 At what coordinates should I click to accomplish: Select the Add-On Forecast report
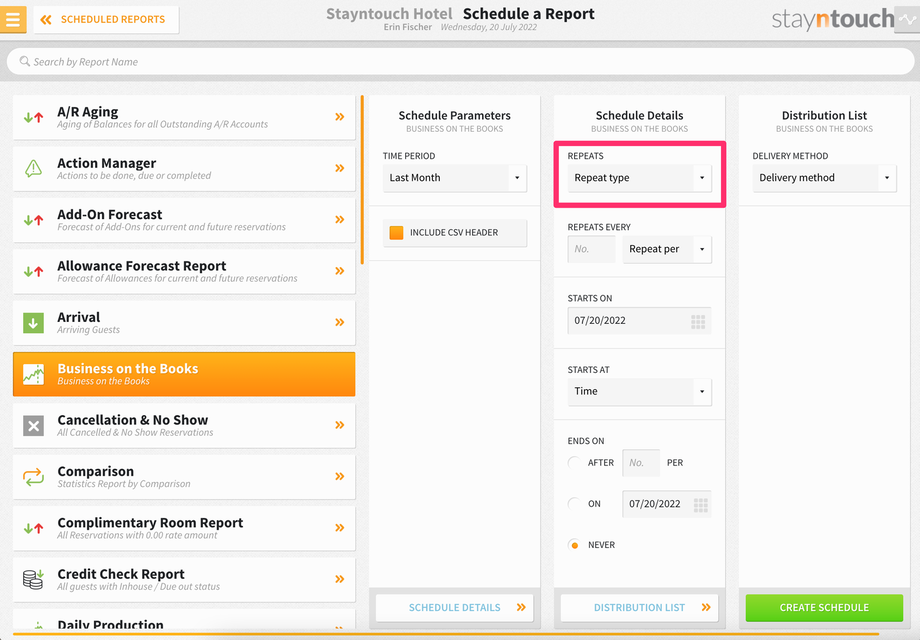184,220
